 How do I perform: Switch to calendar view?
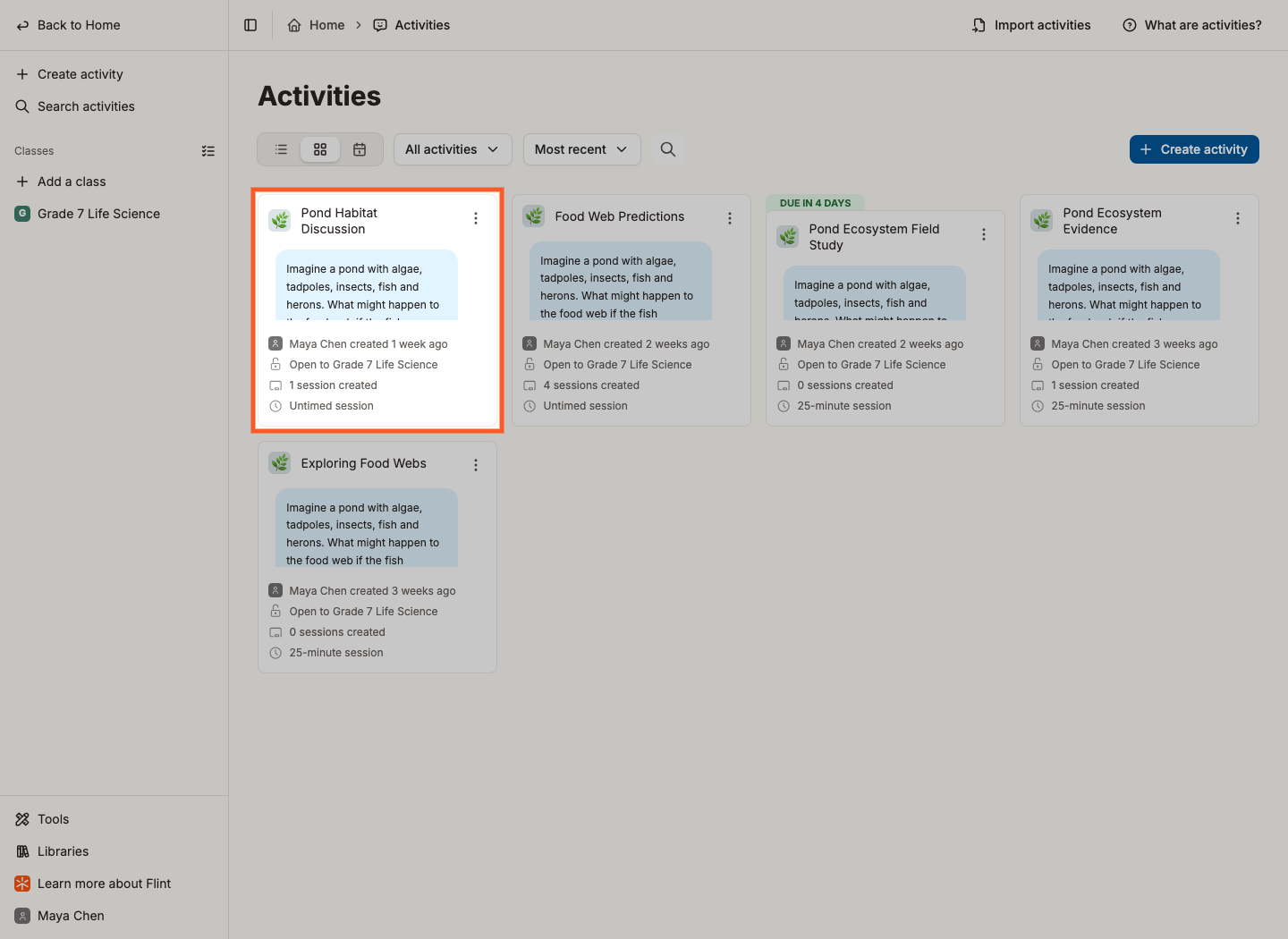pos(360,149)
